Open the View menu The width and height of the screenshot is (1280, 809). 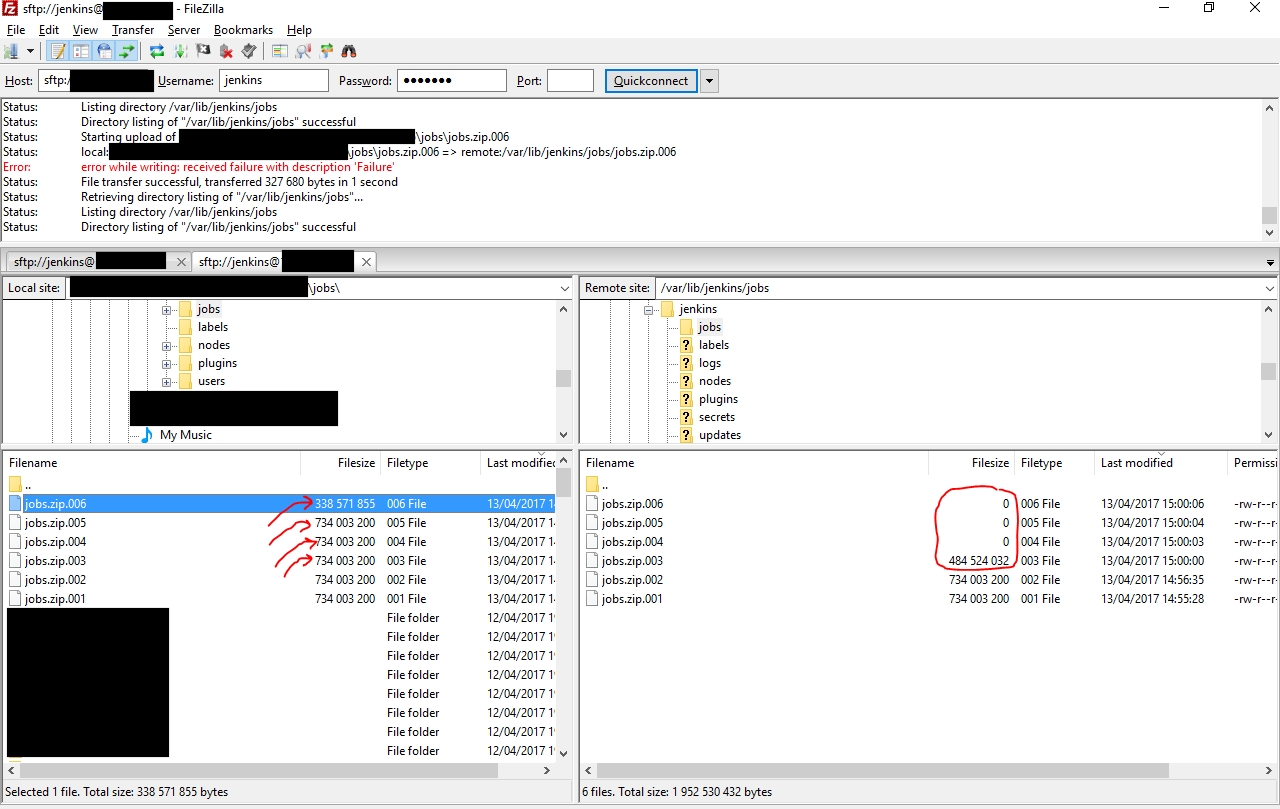[x=85, y=30]
